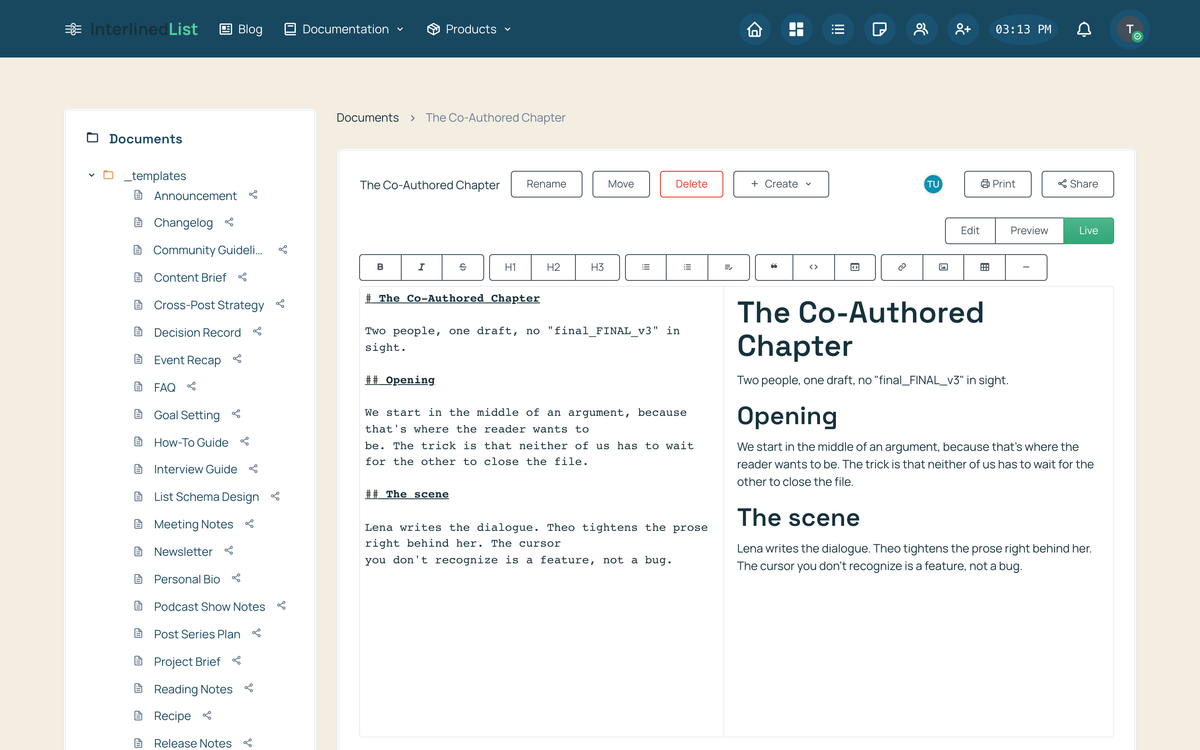Viewport: 1200px width, 750px height.
Task: Insert a bulleted list
Action: pos(646,267)
